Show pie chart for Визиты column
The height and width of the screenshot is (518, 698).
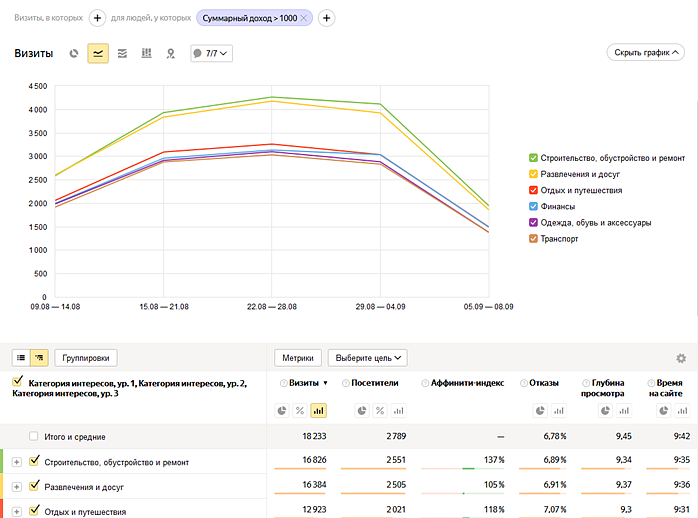tap(283, 410)
